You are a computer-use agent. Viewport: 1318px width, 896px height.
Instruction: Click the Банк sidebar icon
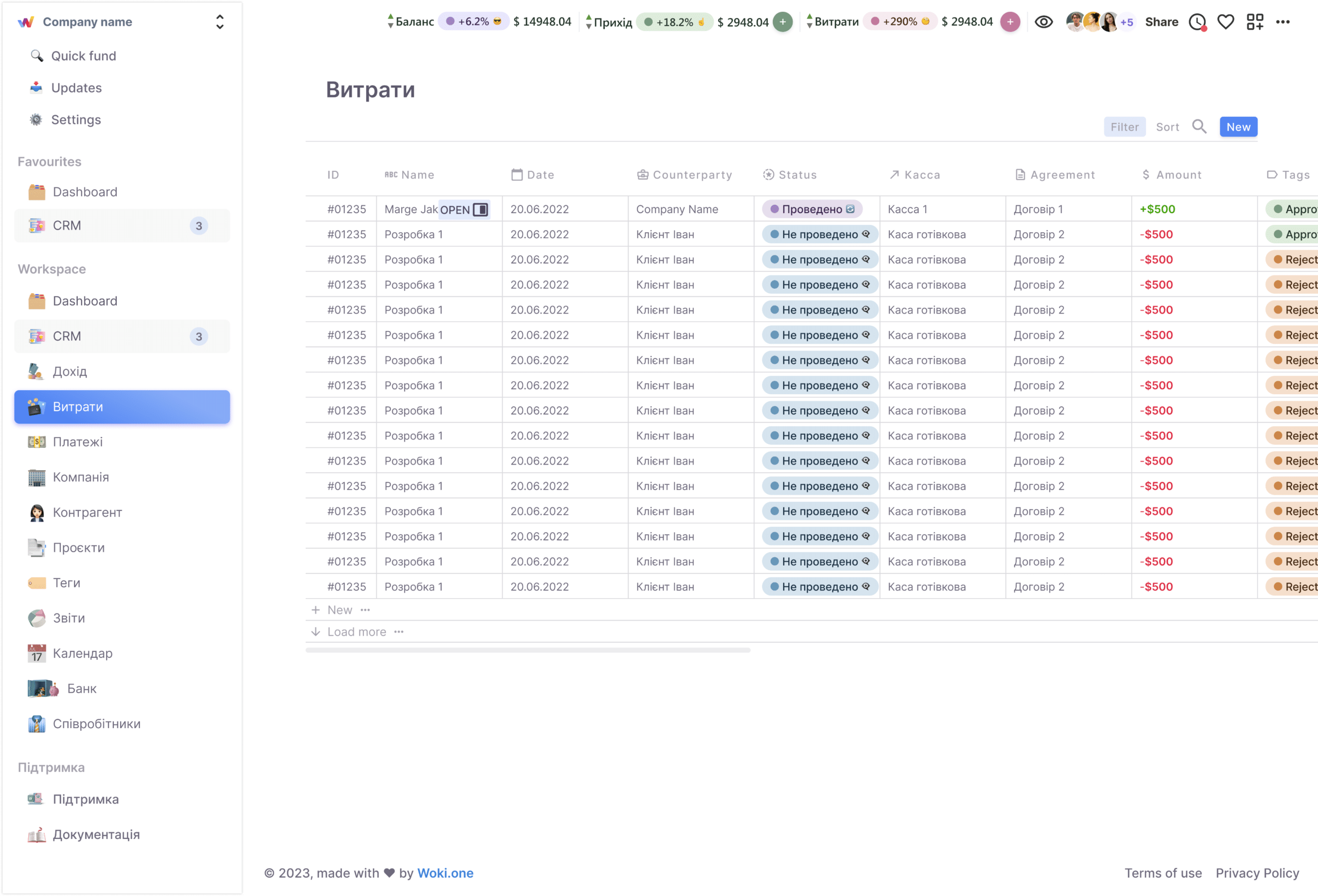click(x=44, y=688)
